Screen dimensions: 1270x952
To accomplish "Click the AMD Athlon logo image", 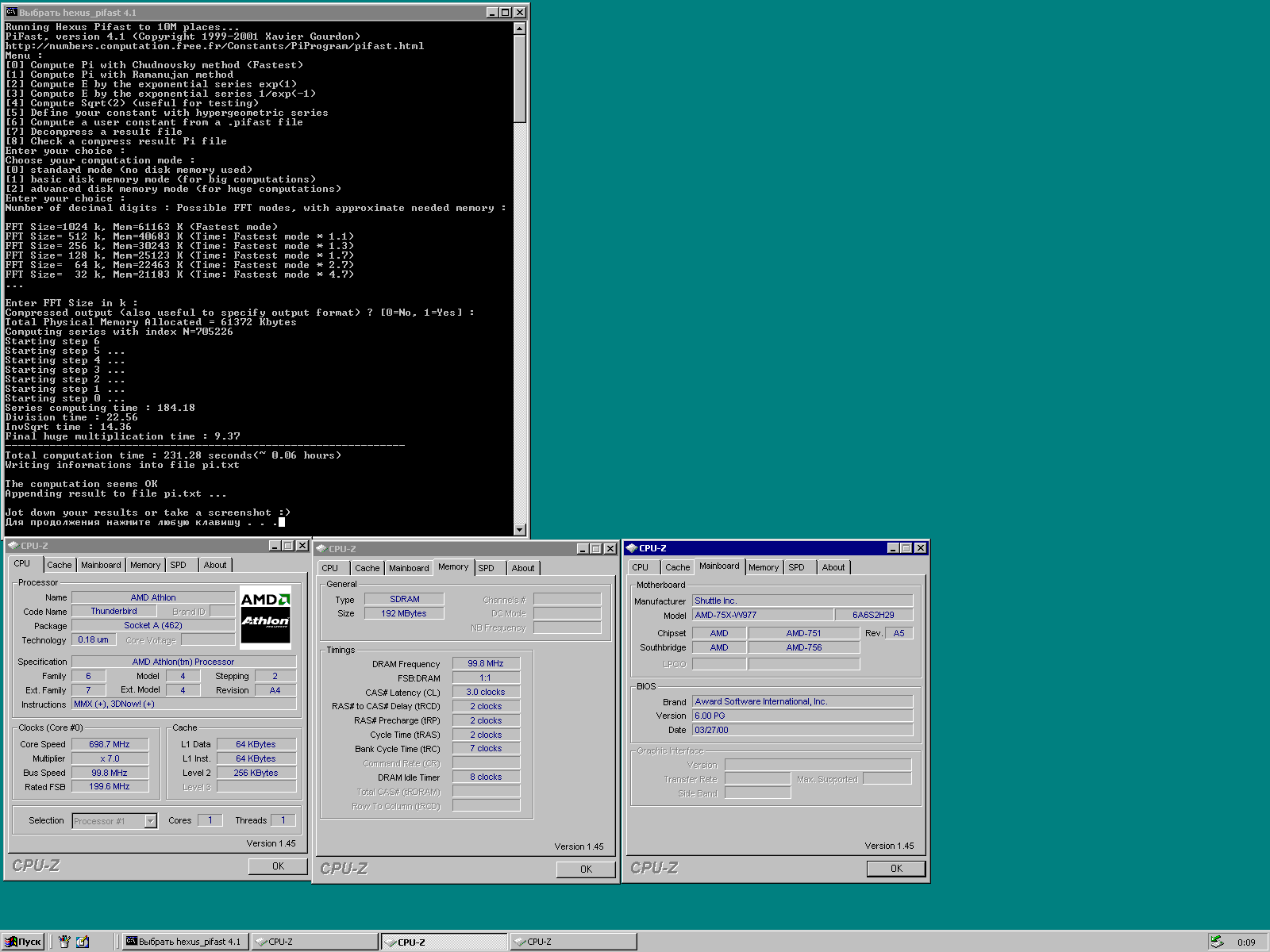I will pos(266,619).
